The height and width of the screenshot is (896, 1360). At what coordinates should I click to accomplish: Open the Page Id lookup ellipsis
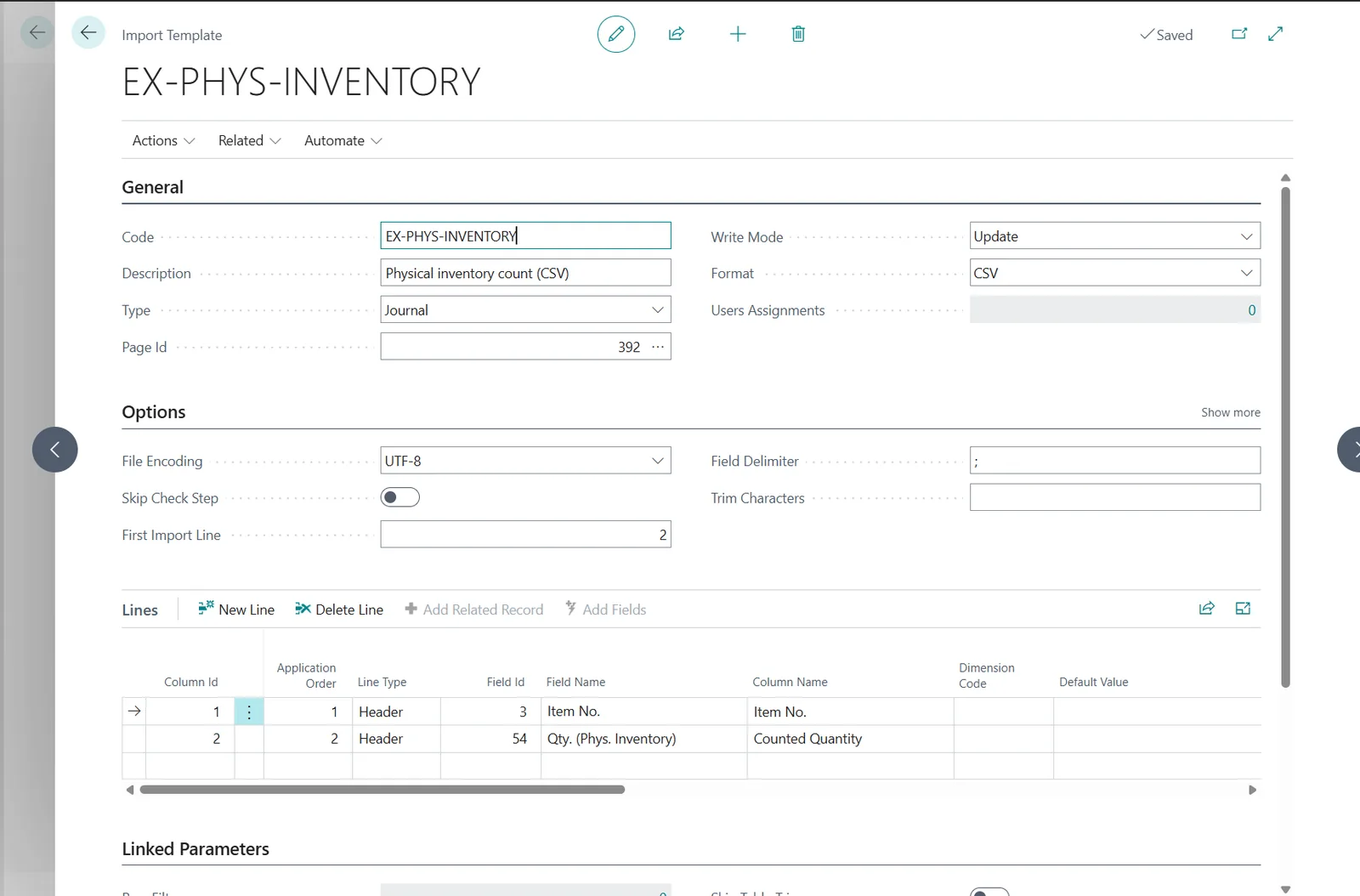[x=658, y=347]
